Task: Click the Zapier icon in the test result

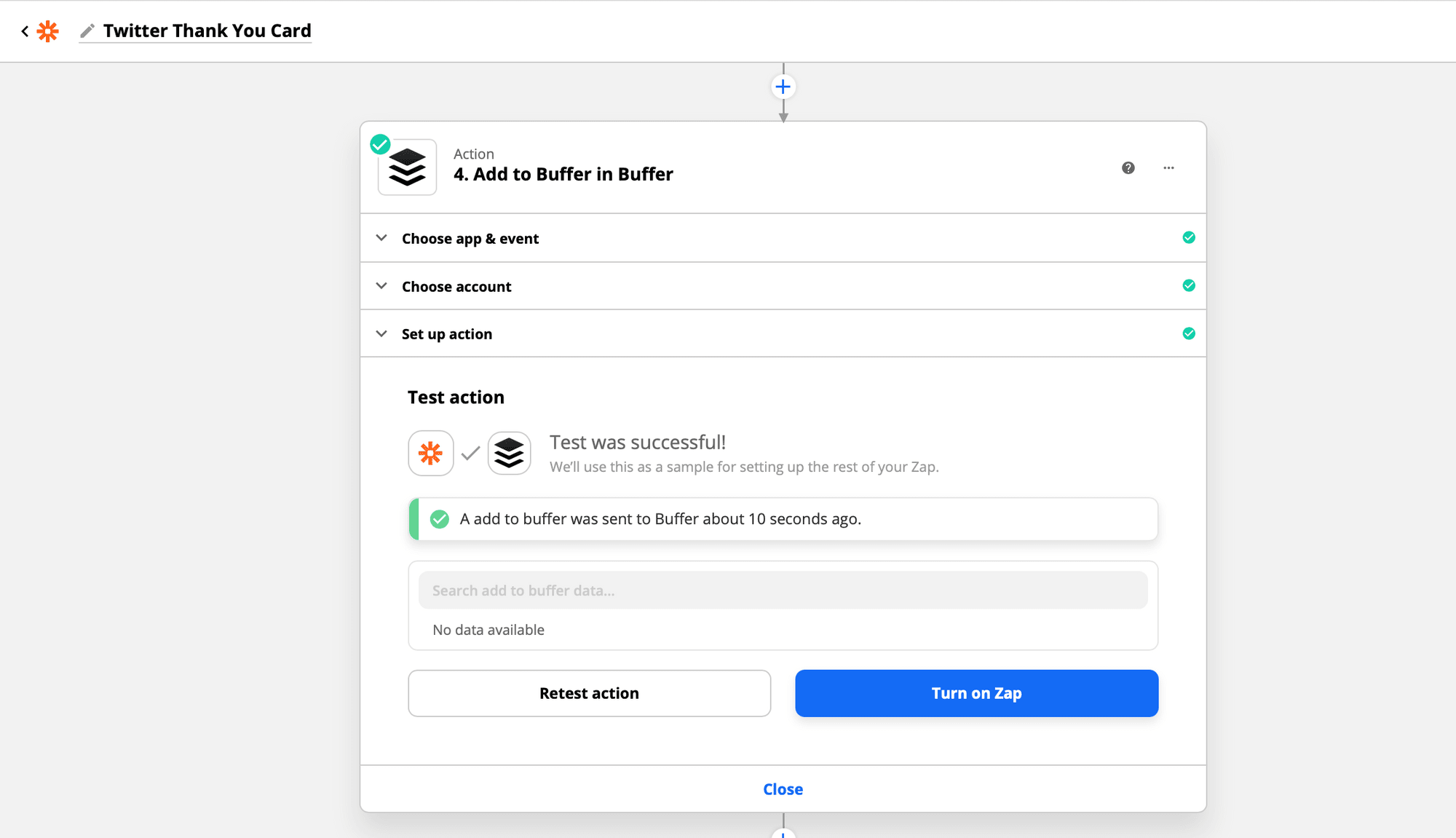Action: click(x=431, y=453)
